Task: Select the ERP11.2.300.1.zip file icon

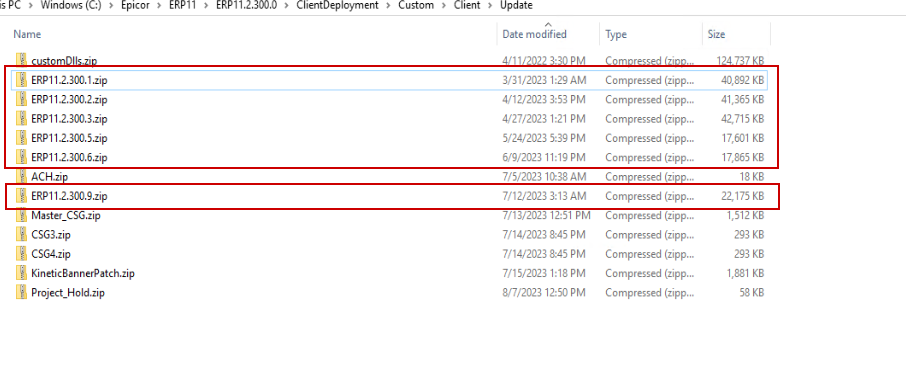Action: click(21, 80)
